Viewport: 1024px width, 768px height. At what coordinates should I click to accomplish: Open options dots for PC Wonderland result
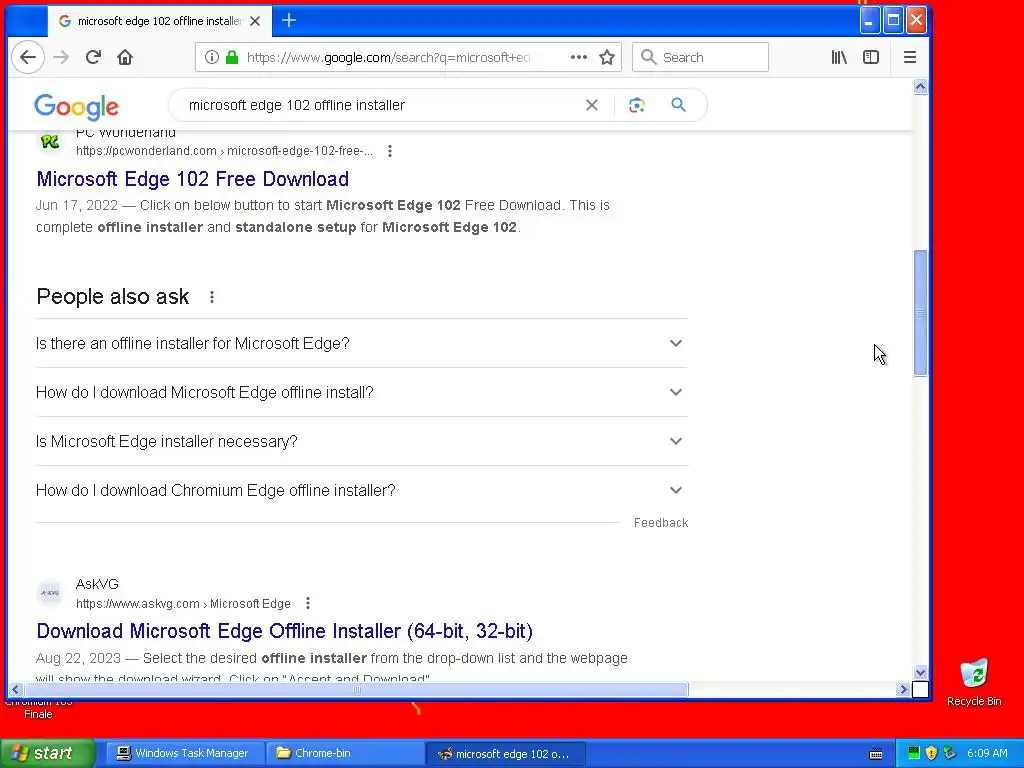click(390, 151)
